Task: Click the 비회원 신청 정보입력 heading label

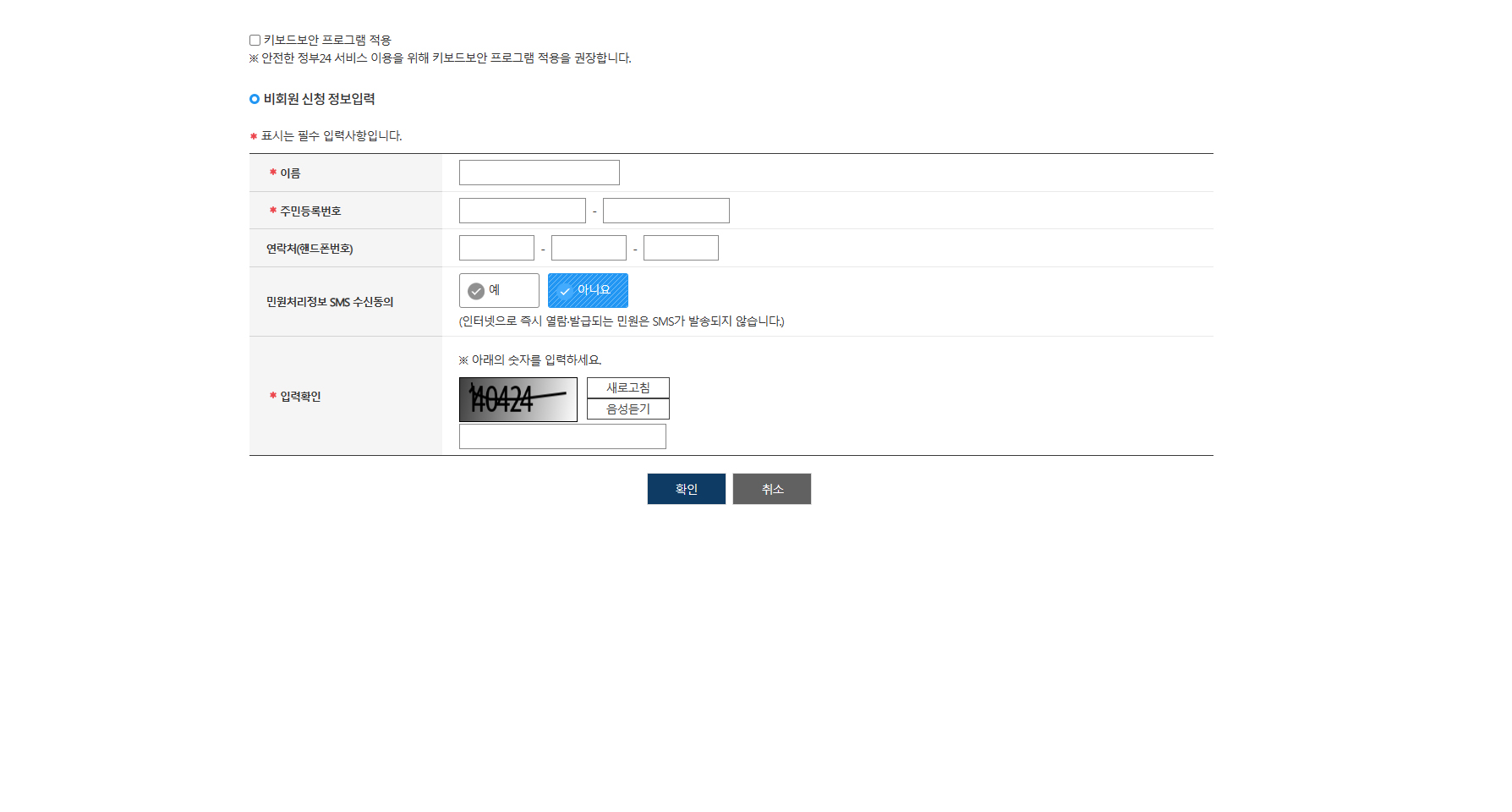Action: click(321, 98)
